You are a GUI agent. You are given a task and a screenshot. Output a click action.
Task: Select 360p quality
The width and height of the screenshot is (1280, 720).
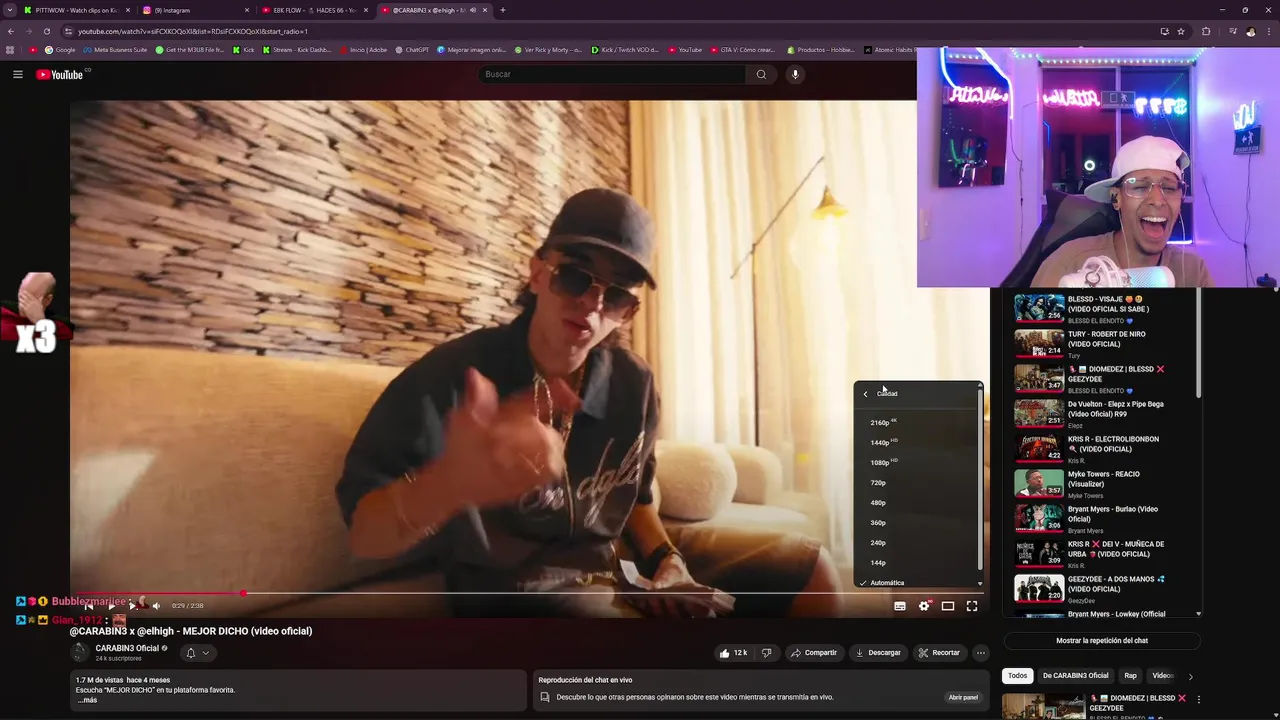click(x=916, y=523)
